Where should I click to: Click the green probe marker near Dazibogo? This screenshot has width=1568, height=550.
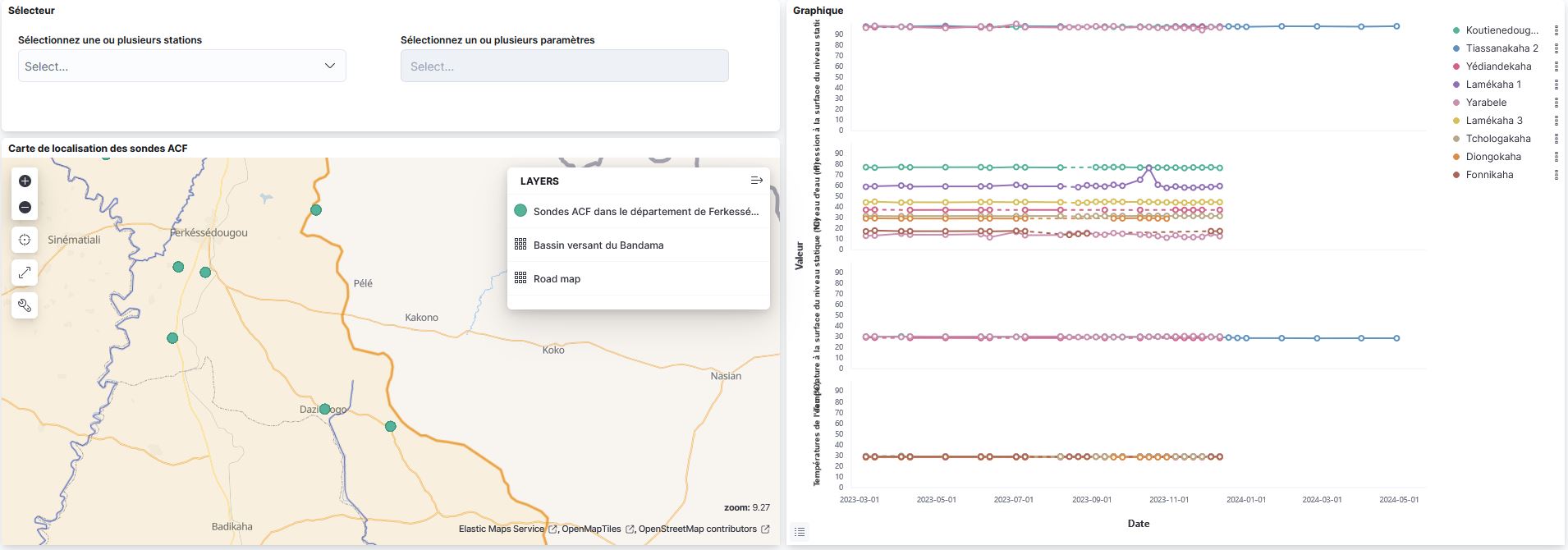(x=325, y=409)
